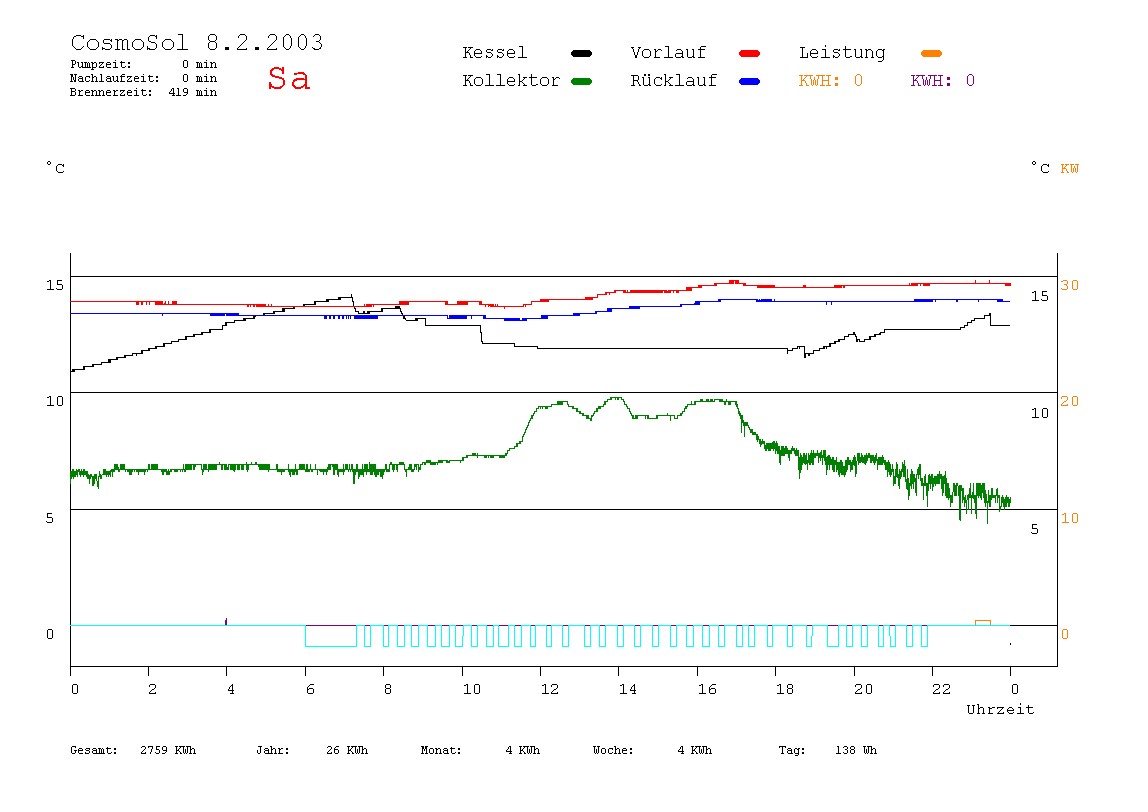Click the '2759 KWh' total value
Screen dimensions: 1148x812
[x=168, y=750]
